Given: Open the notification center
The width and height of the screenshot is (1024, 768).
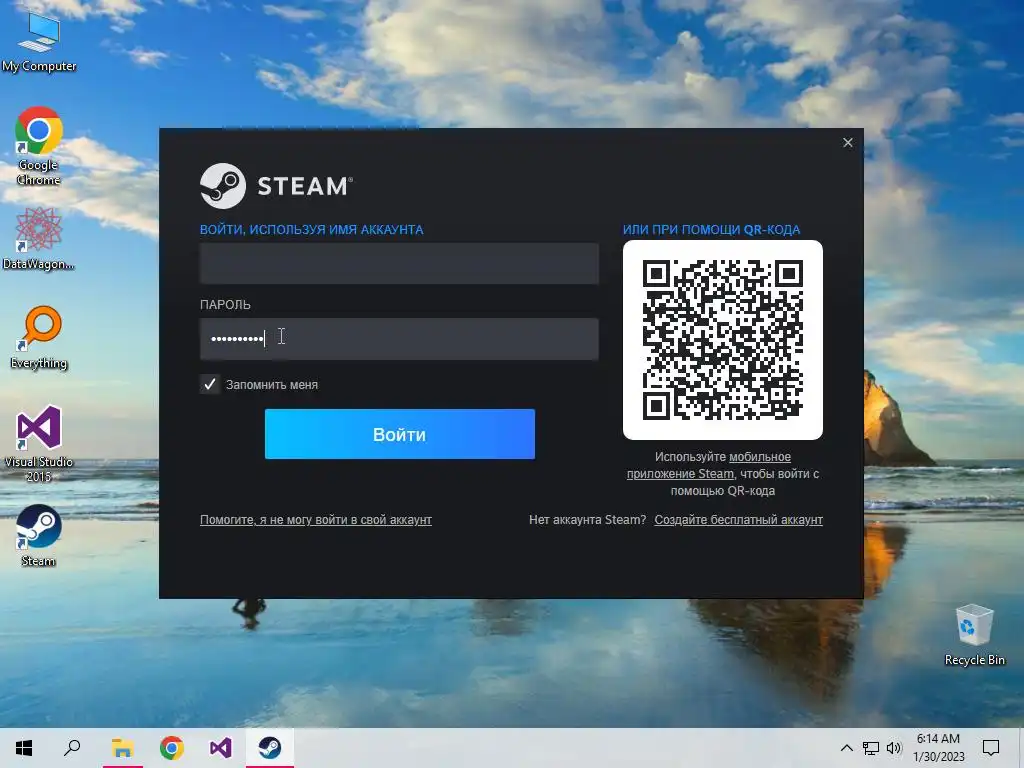Looking at the screenshot, I should pos(991,748).
